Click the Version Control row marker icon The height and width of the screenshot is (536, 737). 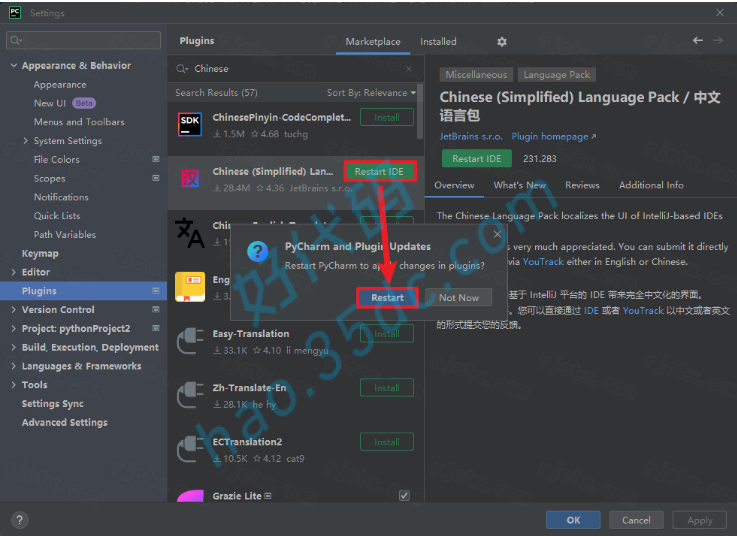(x=156, y=309)
